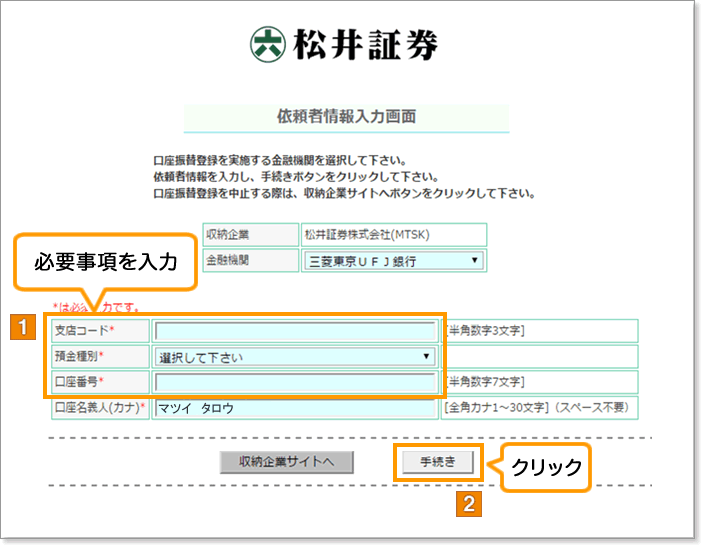703x547 pixels.
Task: Open the 金融機関 bank dropdown
Action: coord(394,261)
